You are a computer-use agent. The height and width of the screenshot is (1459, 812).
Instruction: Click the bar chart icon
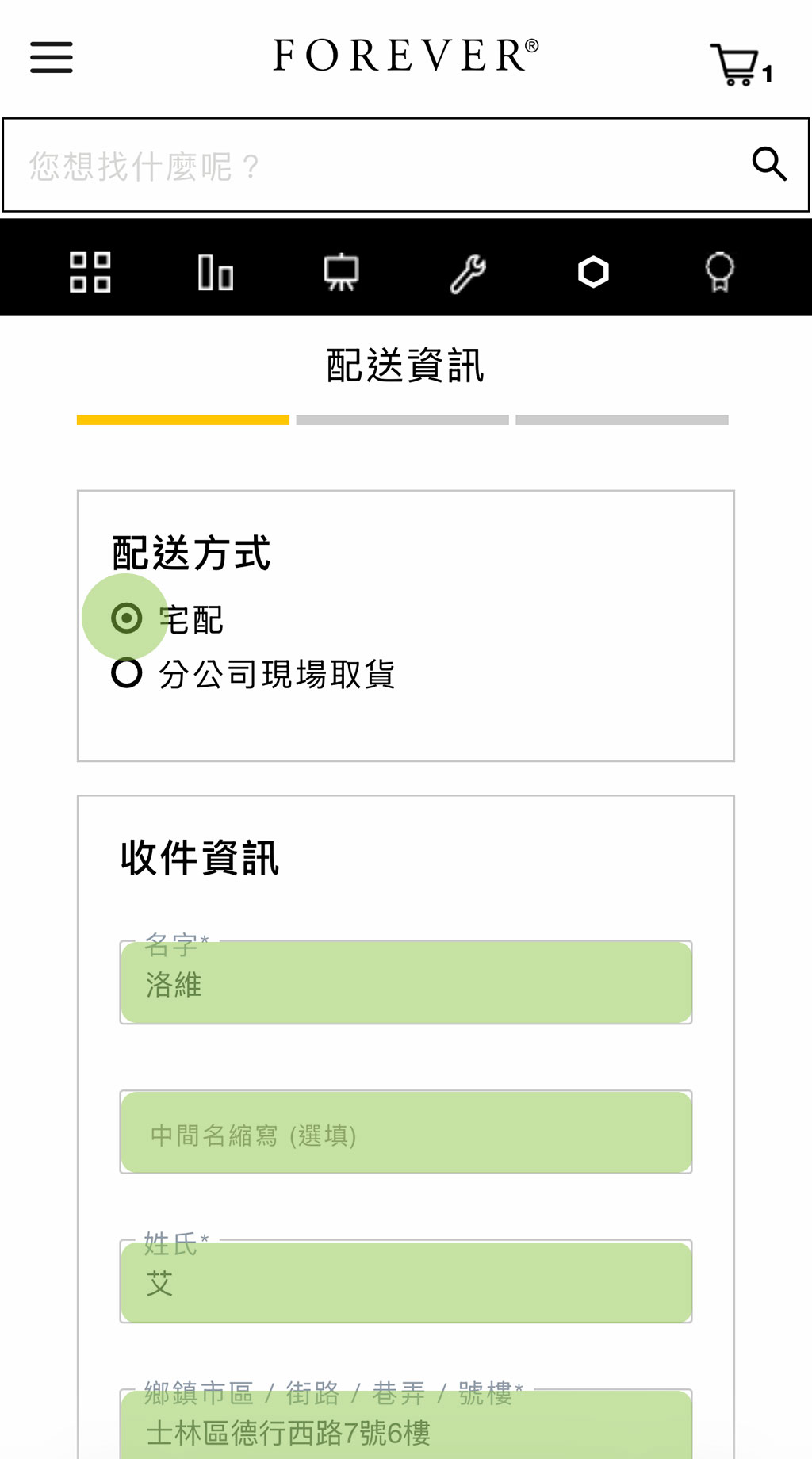(x=216, y=272)
